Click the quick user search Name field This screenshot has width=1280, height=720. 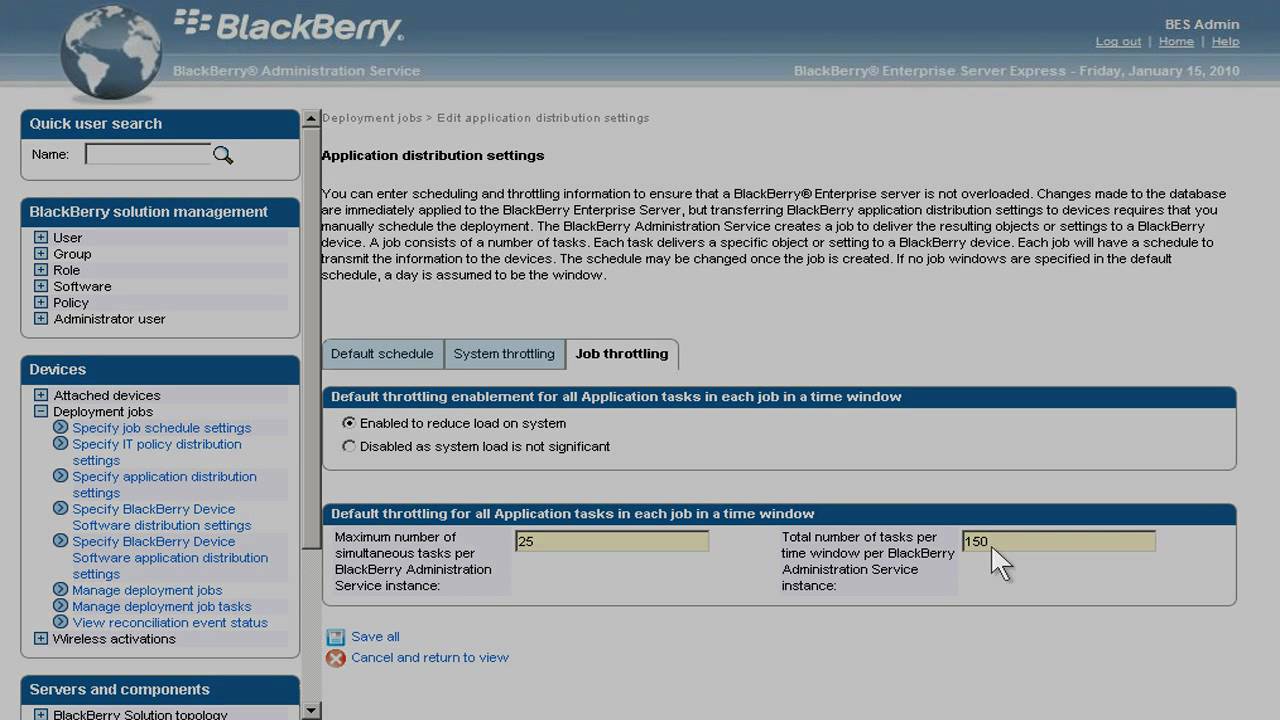(148, 154)
